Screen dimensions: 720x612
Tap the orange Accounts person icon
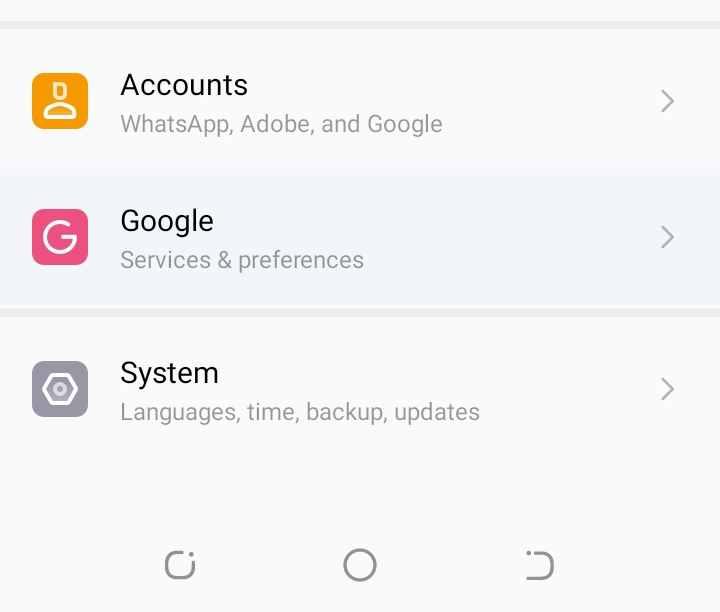click(60, 101)
